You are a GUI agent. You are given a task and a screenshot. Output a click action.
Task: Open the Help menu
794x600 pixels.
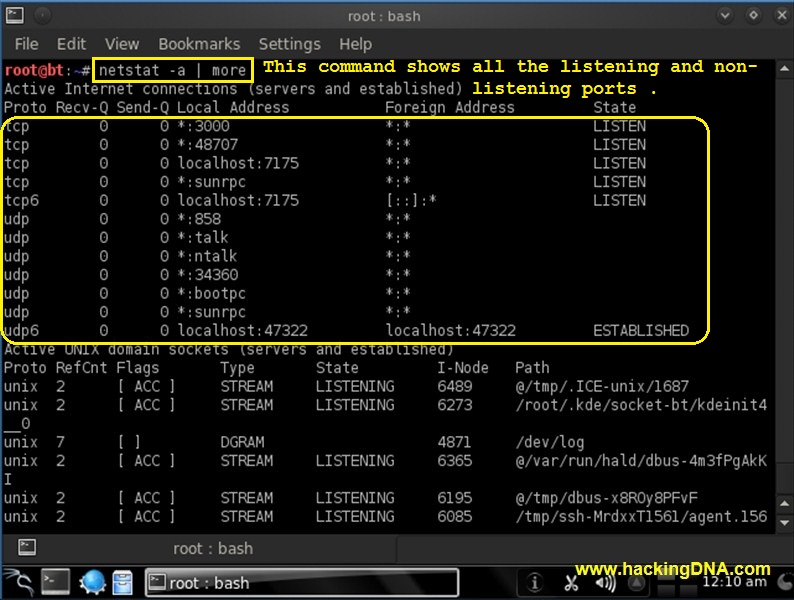pyautogui.click(x=355, y=44)
